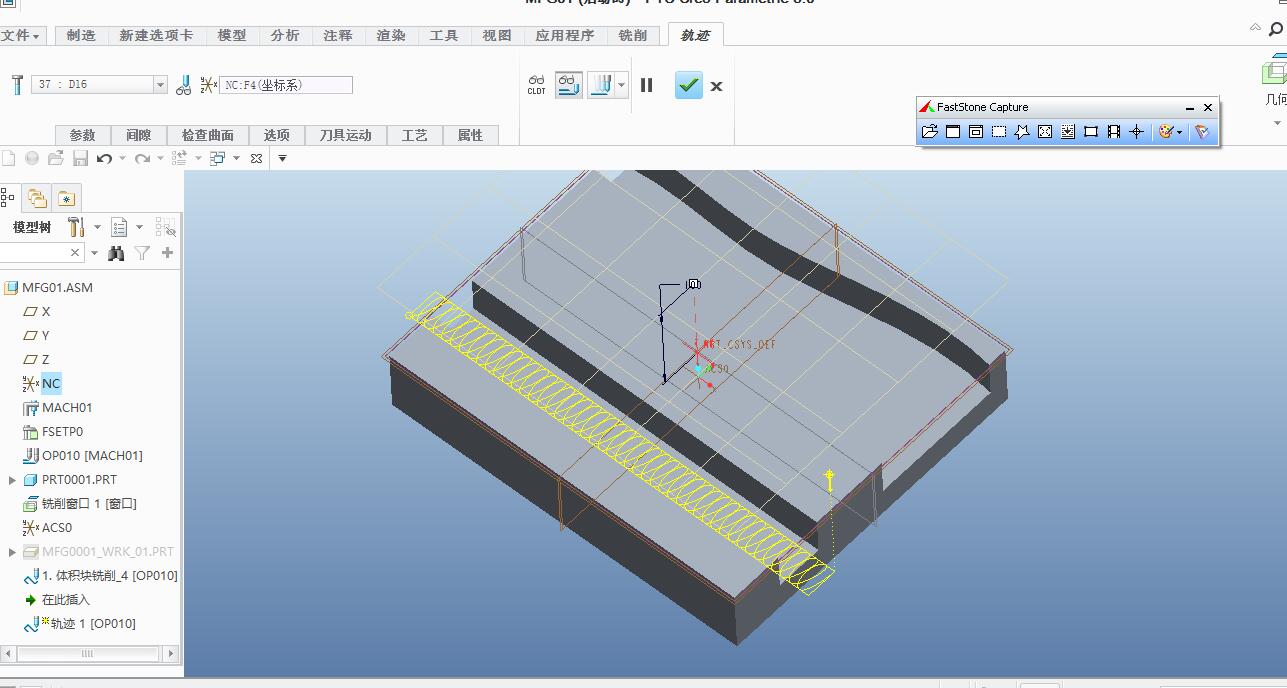Switch to the 模型 ribbon tab
1287x688 pixels.
coord(232,35)
